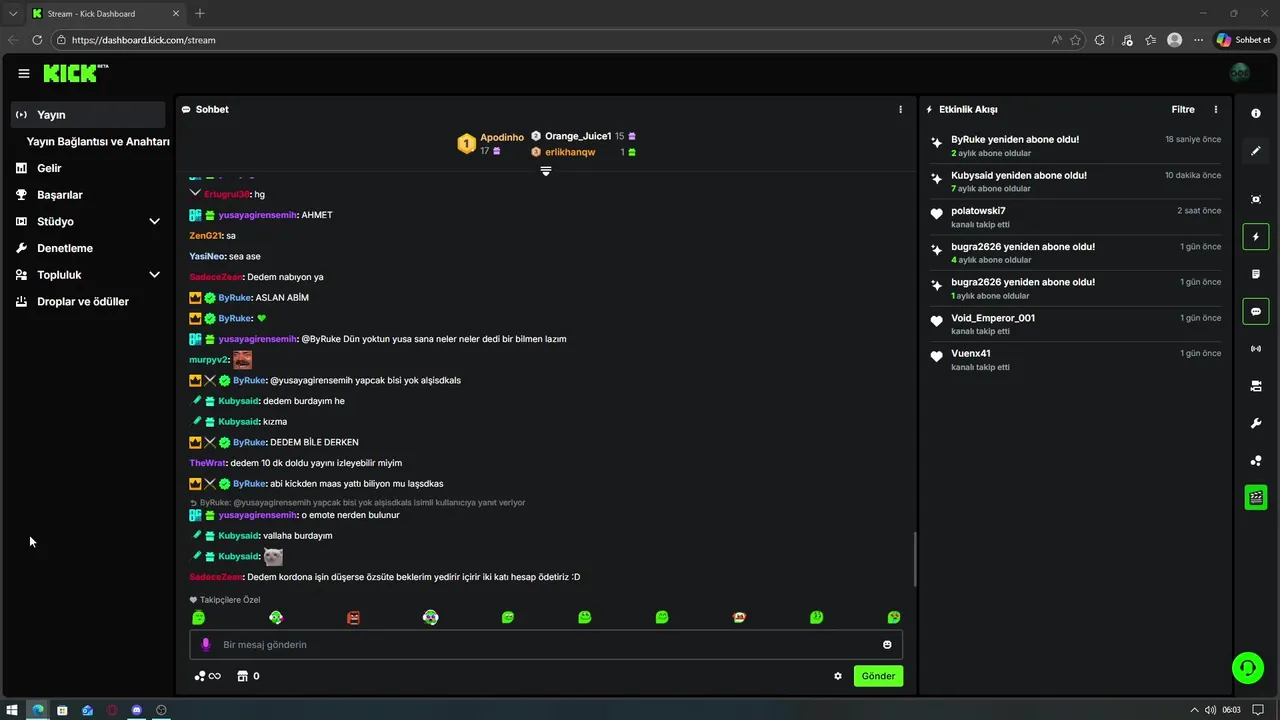Click the Edge icon in the taskbar
1280x720 pixels.
point(37,710)
